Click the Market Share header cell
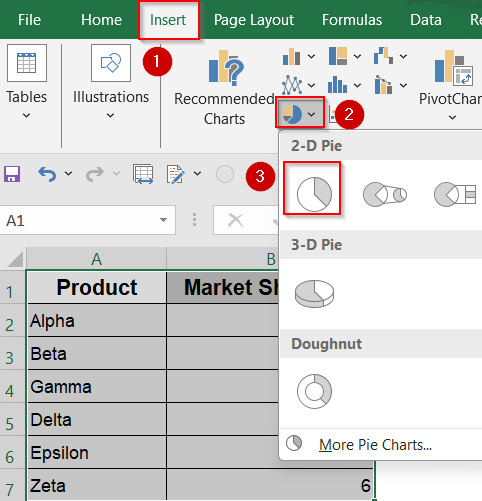Viewport: 482px width, 501px height. pyautogui.click(x=222, y=287)
